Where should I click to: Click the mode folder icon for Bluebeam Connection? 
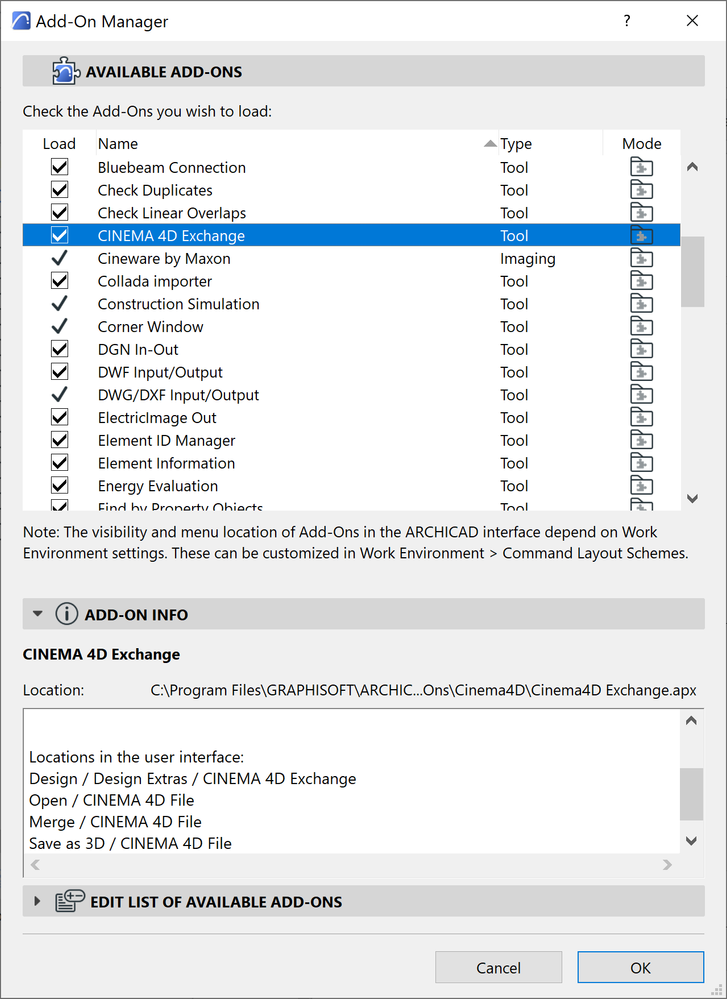[641, 168]
